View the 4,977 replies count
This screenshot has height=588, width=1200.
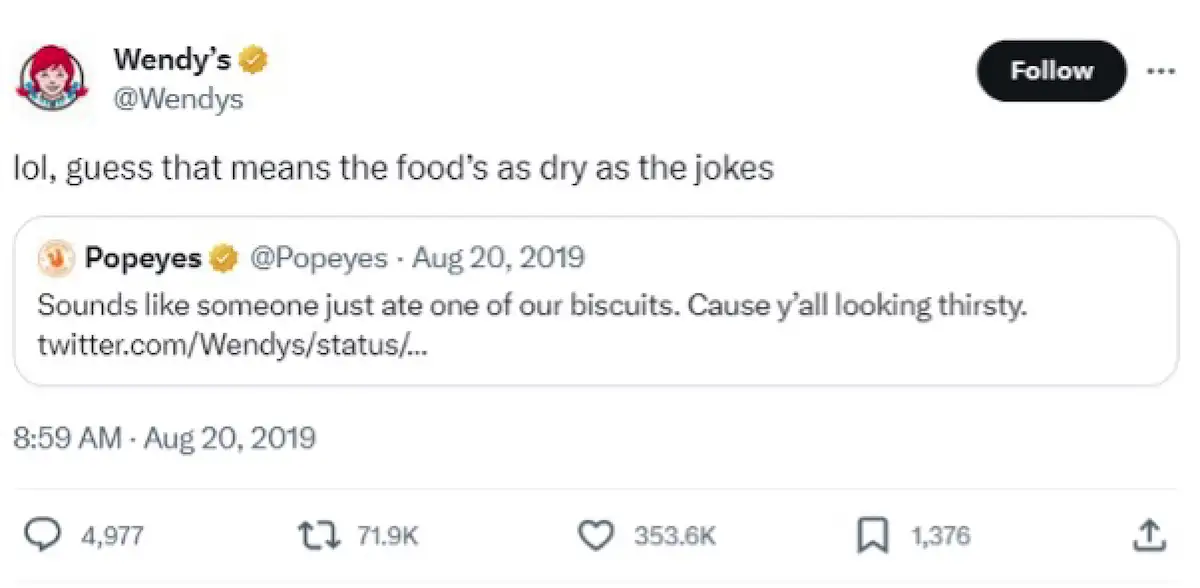[111, 535]
